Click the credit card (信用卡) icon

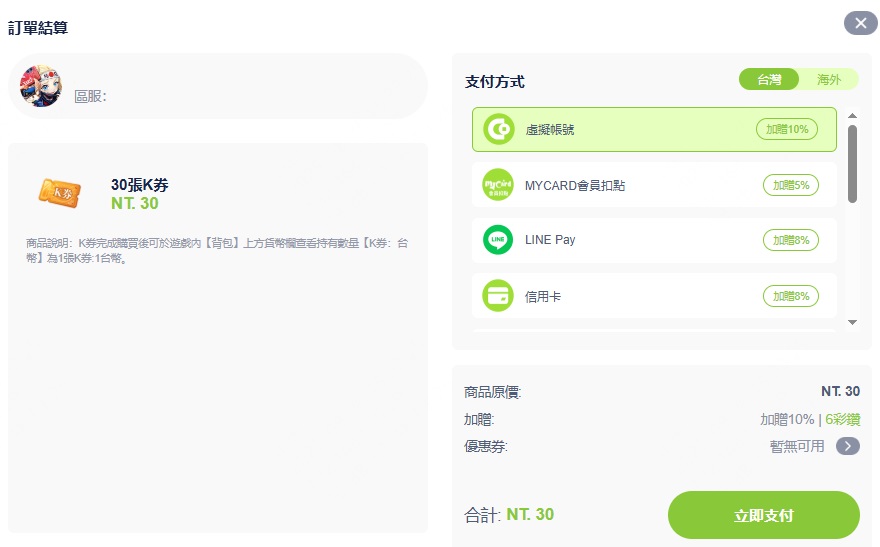pyautogui.click(x=498, y=296)
